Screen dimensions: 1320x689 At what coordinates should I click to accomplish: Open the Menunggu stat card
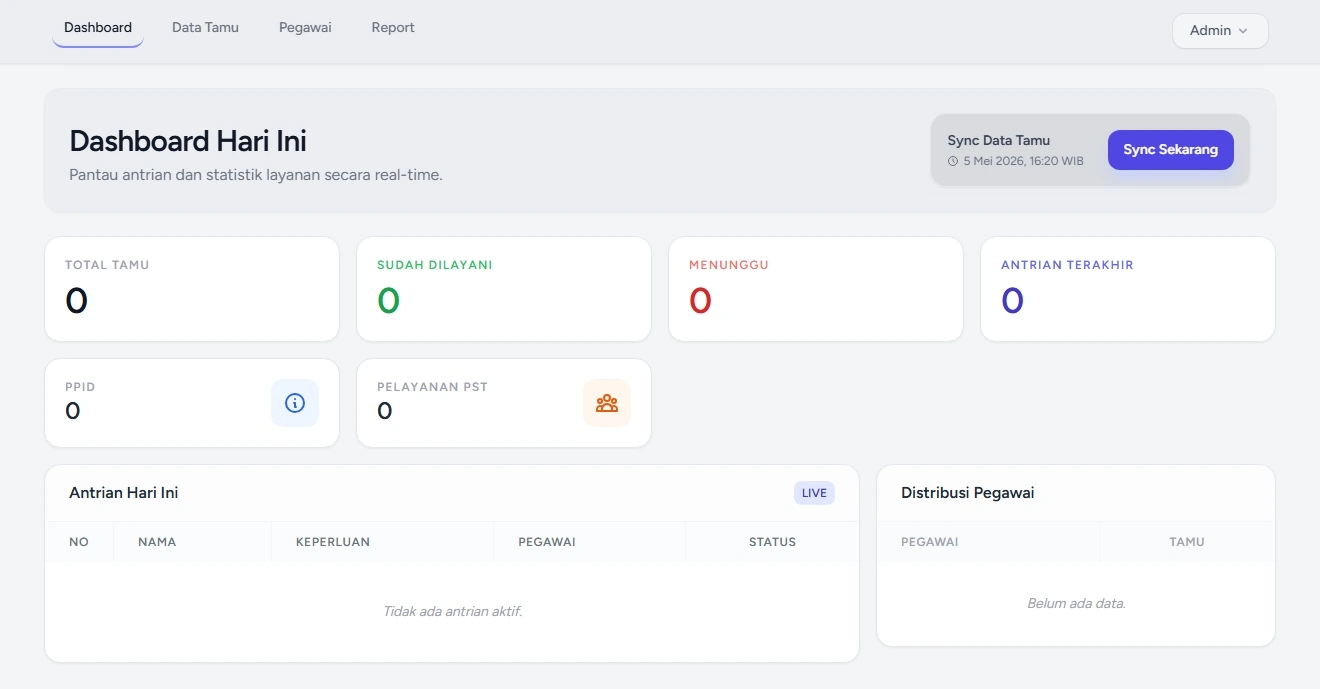(x=816, y=289)
